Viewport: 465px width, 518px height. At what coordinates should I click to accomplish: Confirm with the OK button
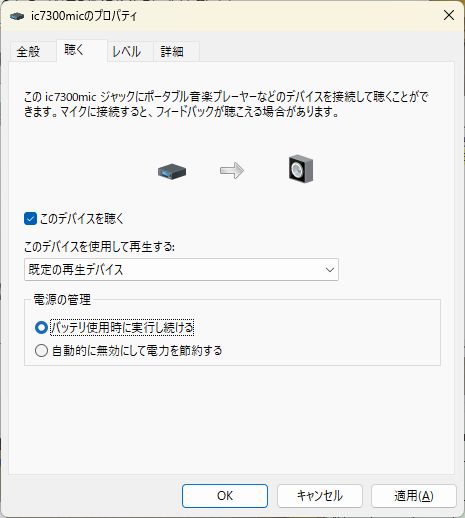click(225, 496)
